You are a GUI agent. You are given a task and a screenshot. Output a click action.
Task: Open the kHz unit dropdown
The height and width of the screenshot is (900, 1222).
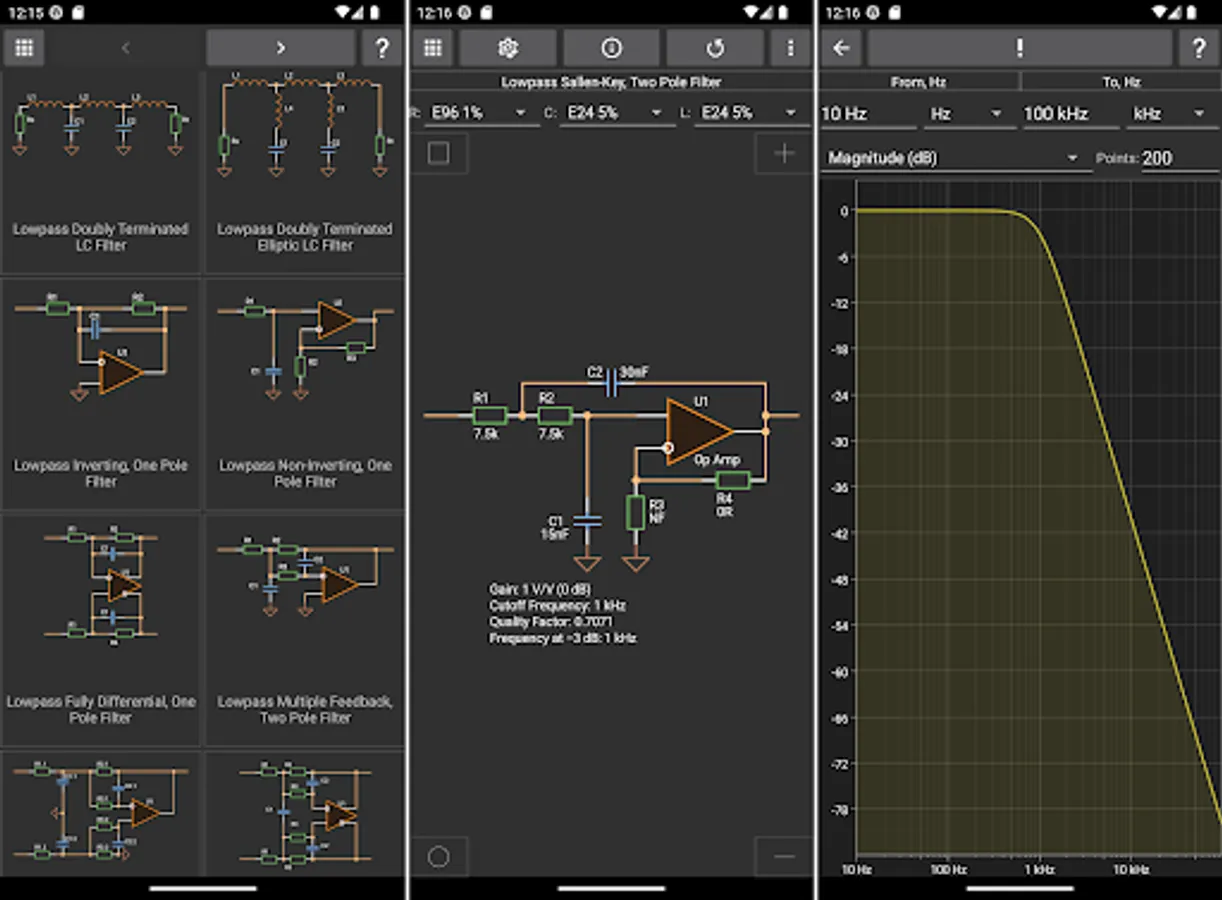[1170, 114]
